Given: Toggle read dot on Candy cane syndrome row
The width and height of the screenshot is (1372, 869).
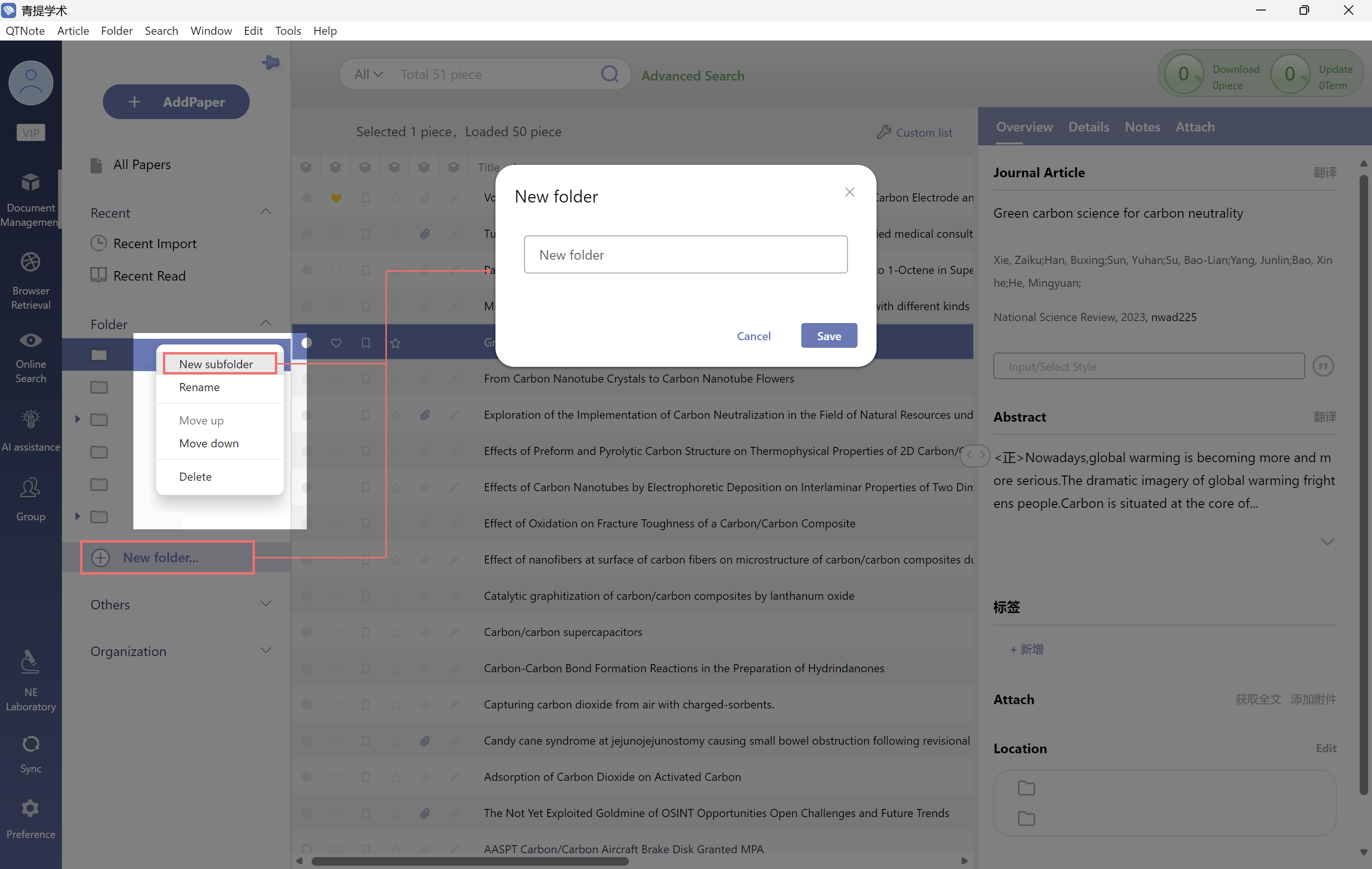Looking at the screenshot, I should click(306, 741).
